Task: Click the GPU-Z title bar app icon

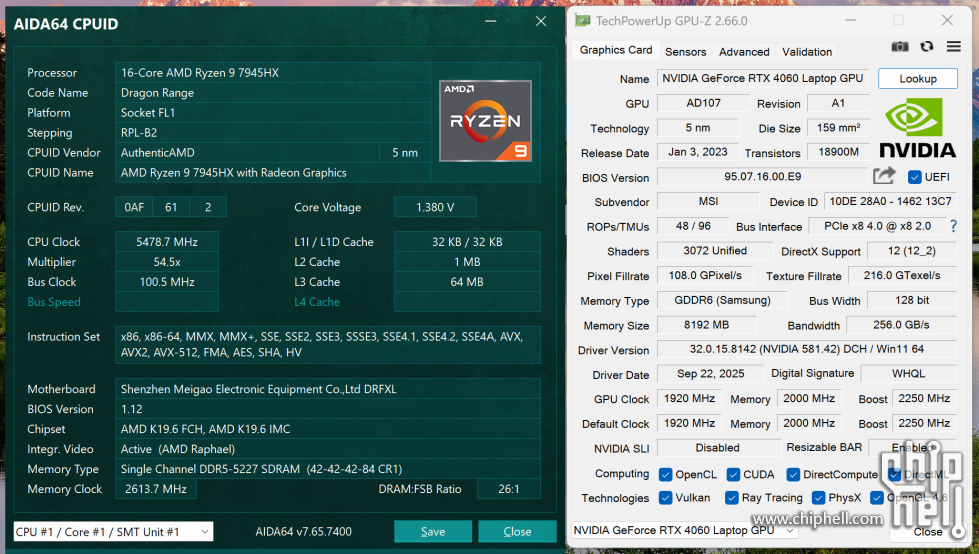Action: pos(582,21)
